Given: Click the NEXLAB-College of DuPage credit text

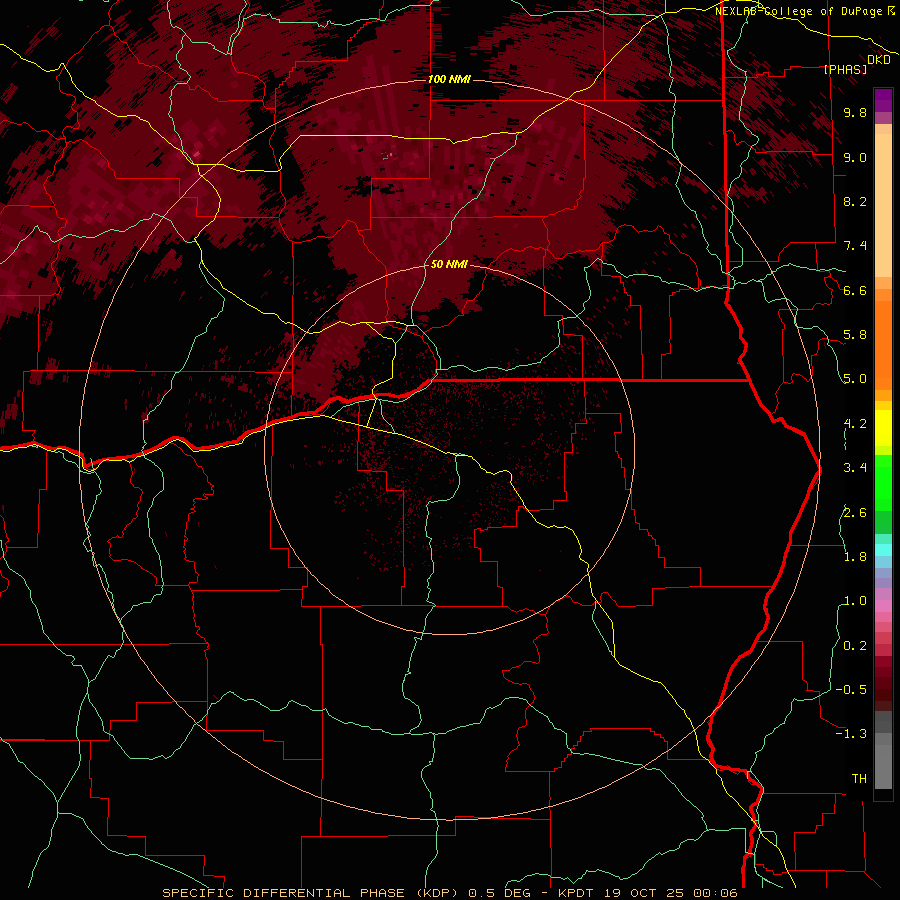Looking at the screenshot, I should coord(805,11).
